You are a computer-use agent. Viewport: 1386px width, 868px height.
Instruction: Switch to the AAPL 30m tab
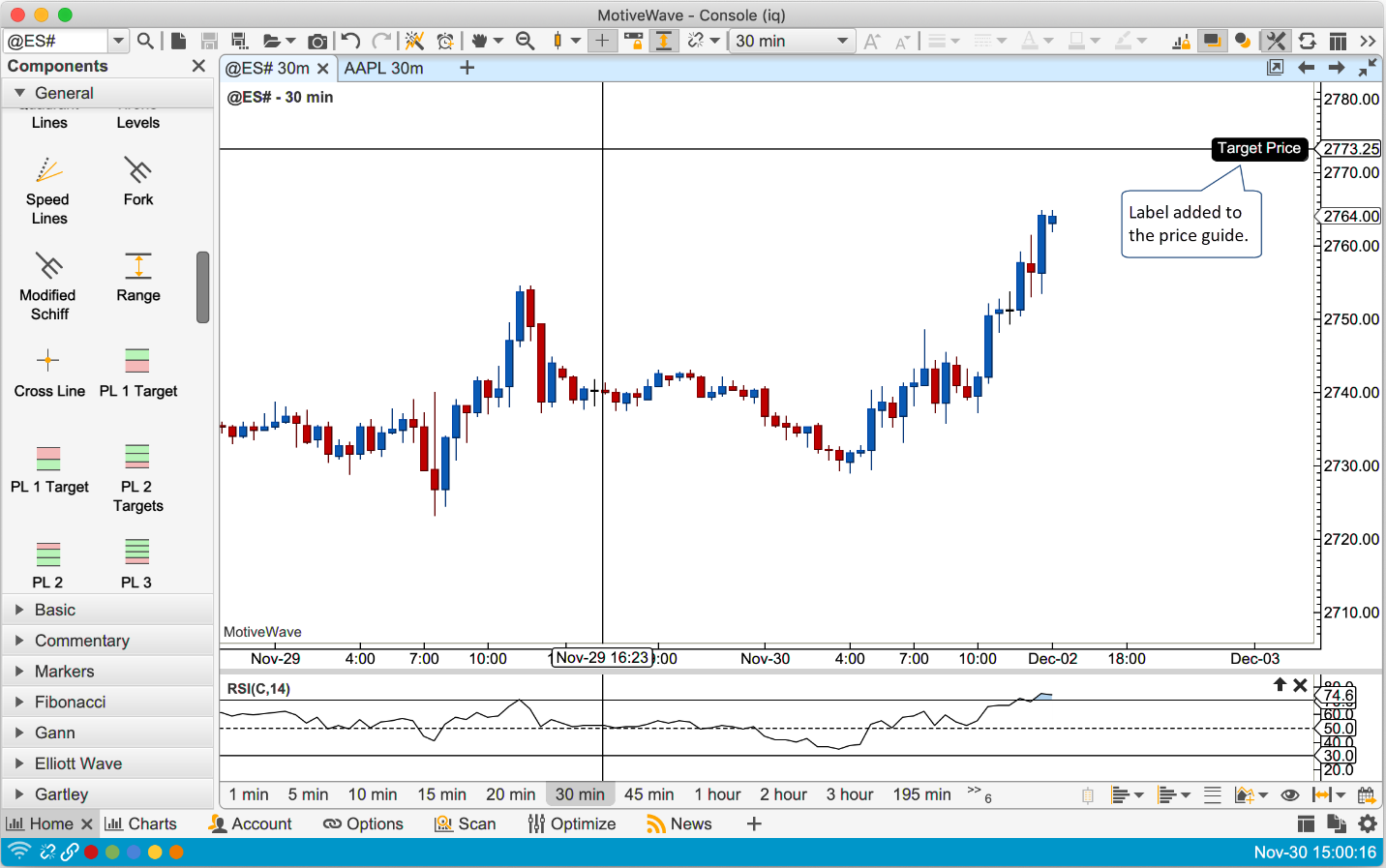[x=383, y=68]
